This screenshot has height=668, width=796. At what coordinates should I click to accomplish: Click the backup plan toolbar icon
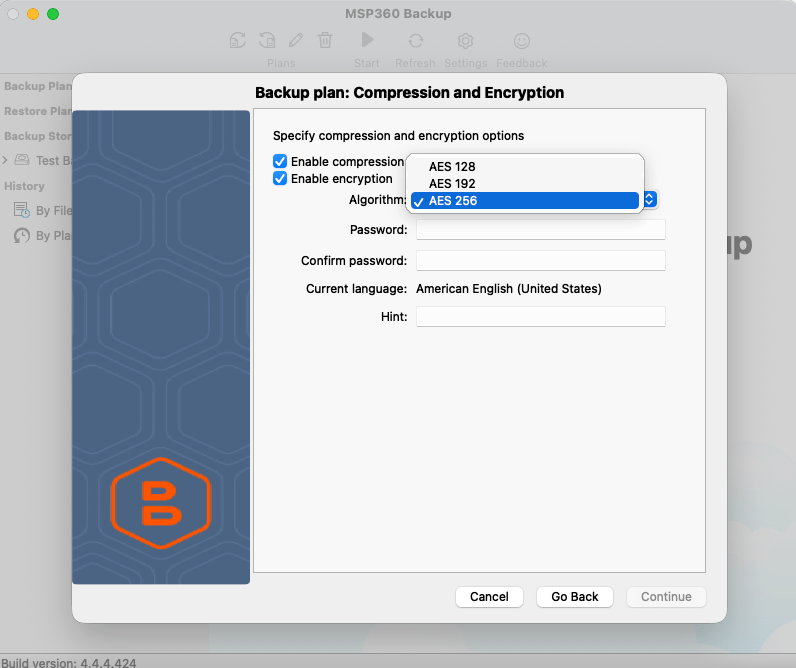(238, 40)
